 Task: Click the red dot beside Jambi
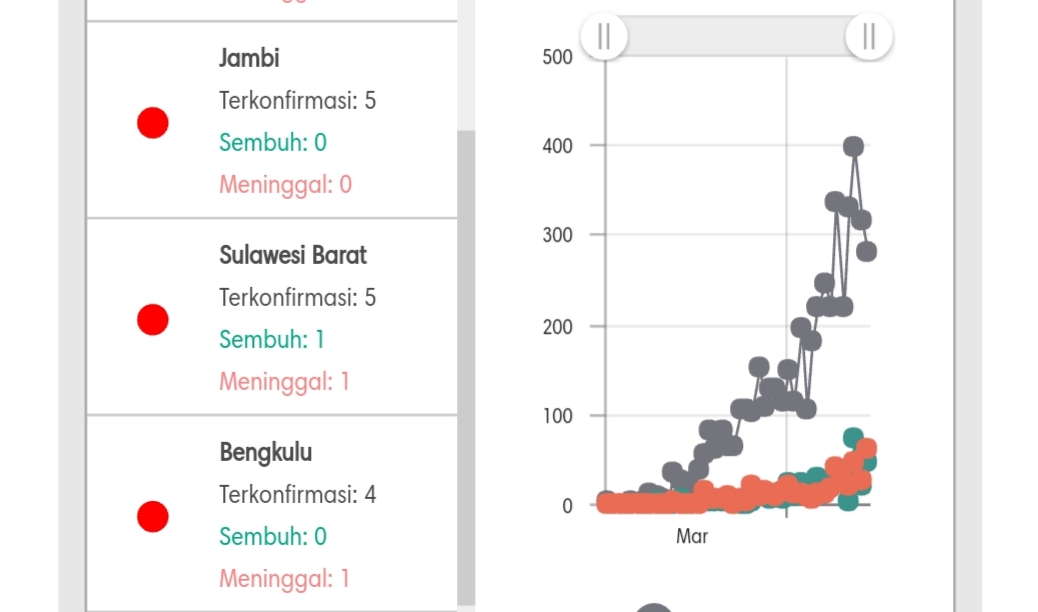(x=152, y=123)
